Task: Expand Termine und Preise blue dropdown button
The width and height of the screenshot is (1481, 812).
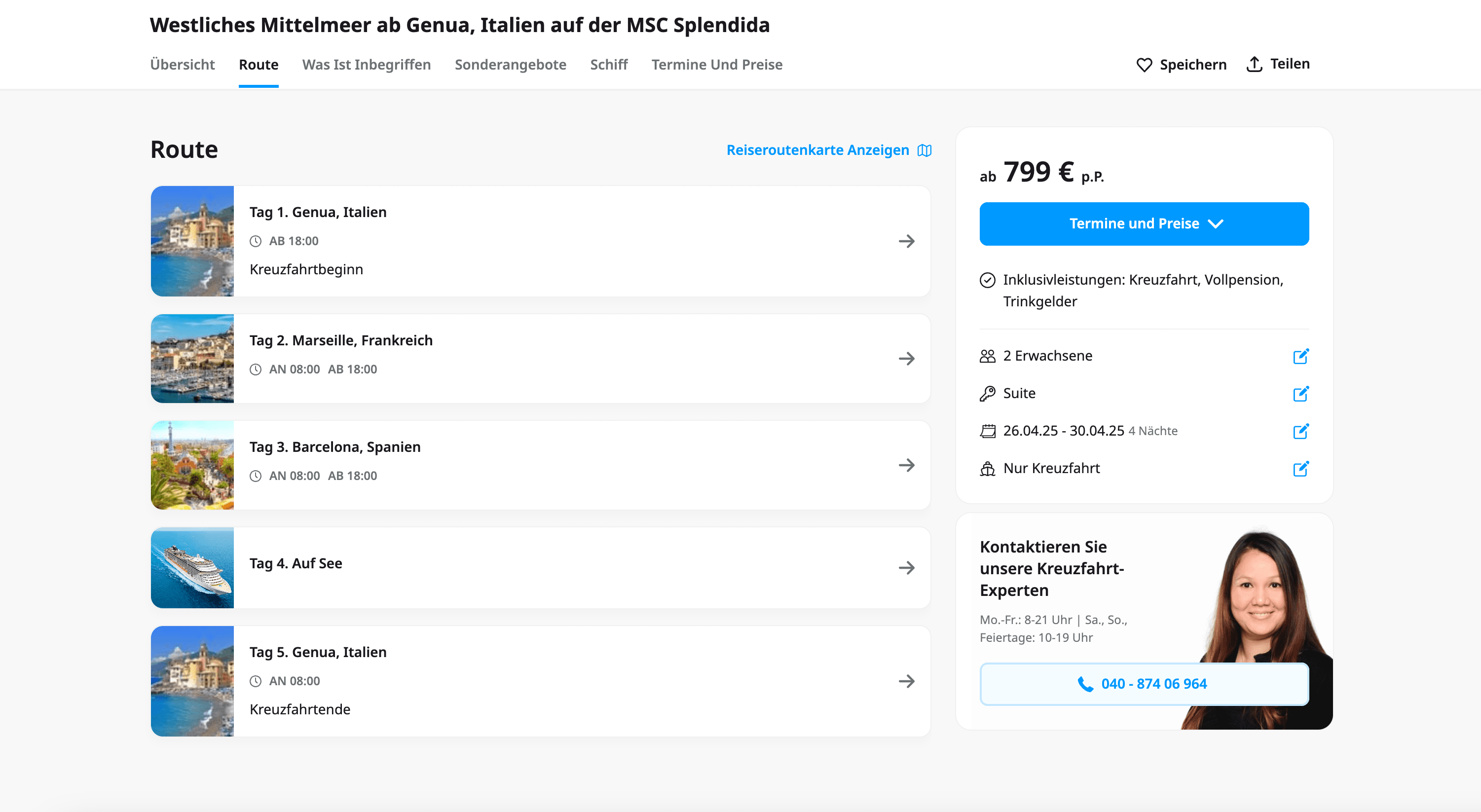Action: [1144, 223]
